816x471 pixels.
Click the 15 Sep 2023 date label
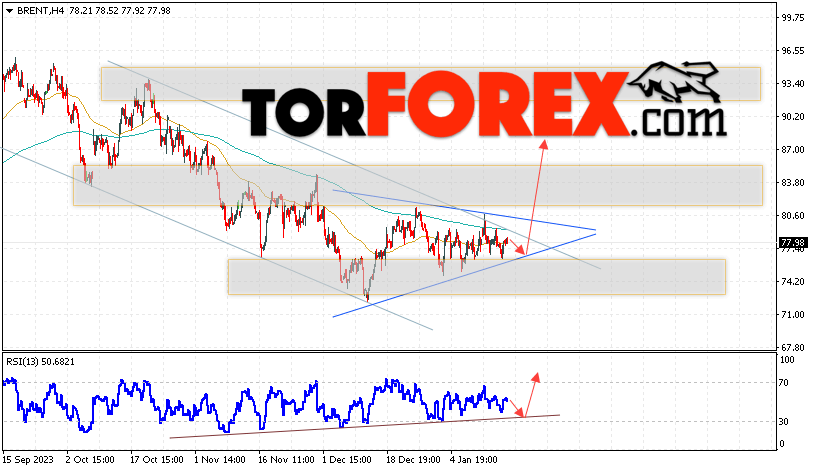tap(28, 460)
